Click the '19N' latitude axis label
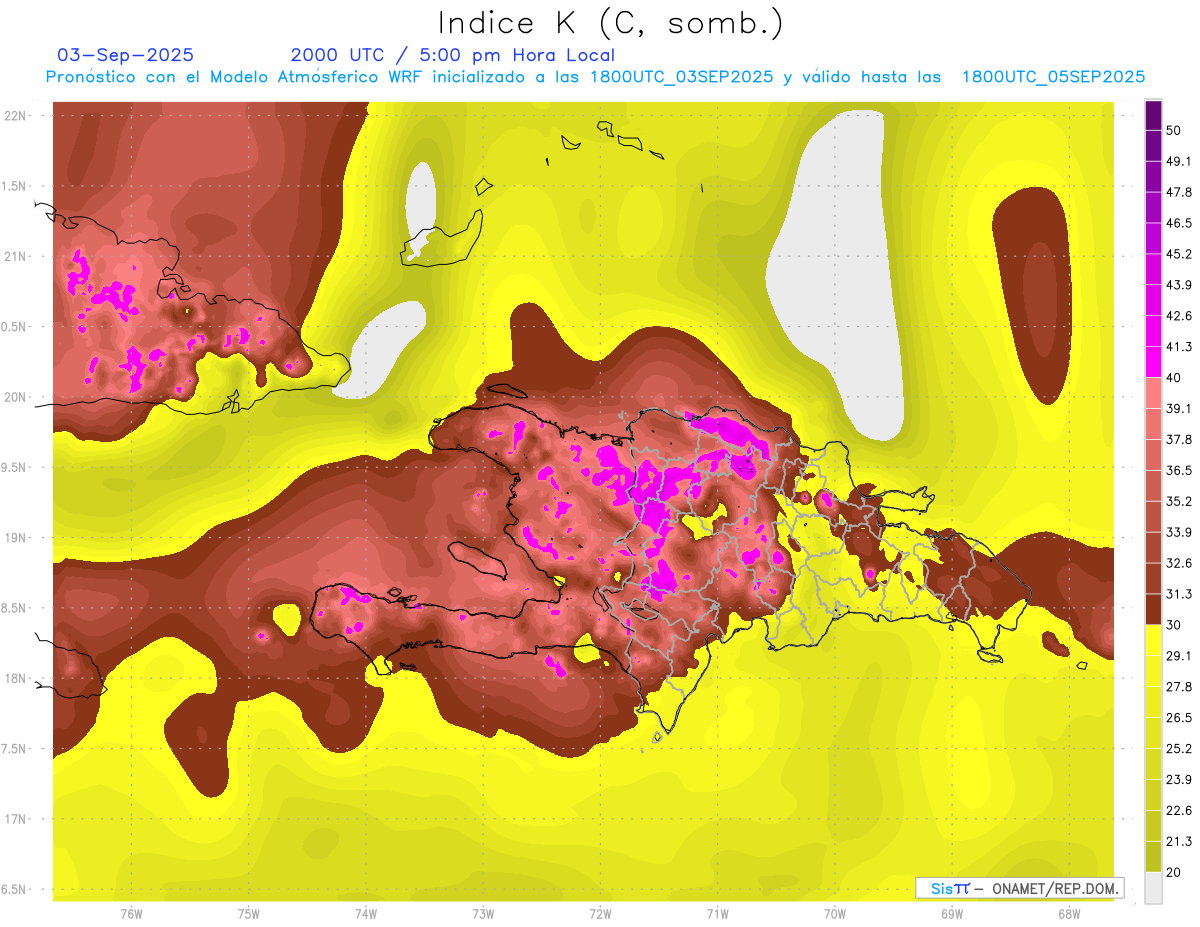This screenshot has height=927, width=1200. click(x=15, y=538)
